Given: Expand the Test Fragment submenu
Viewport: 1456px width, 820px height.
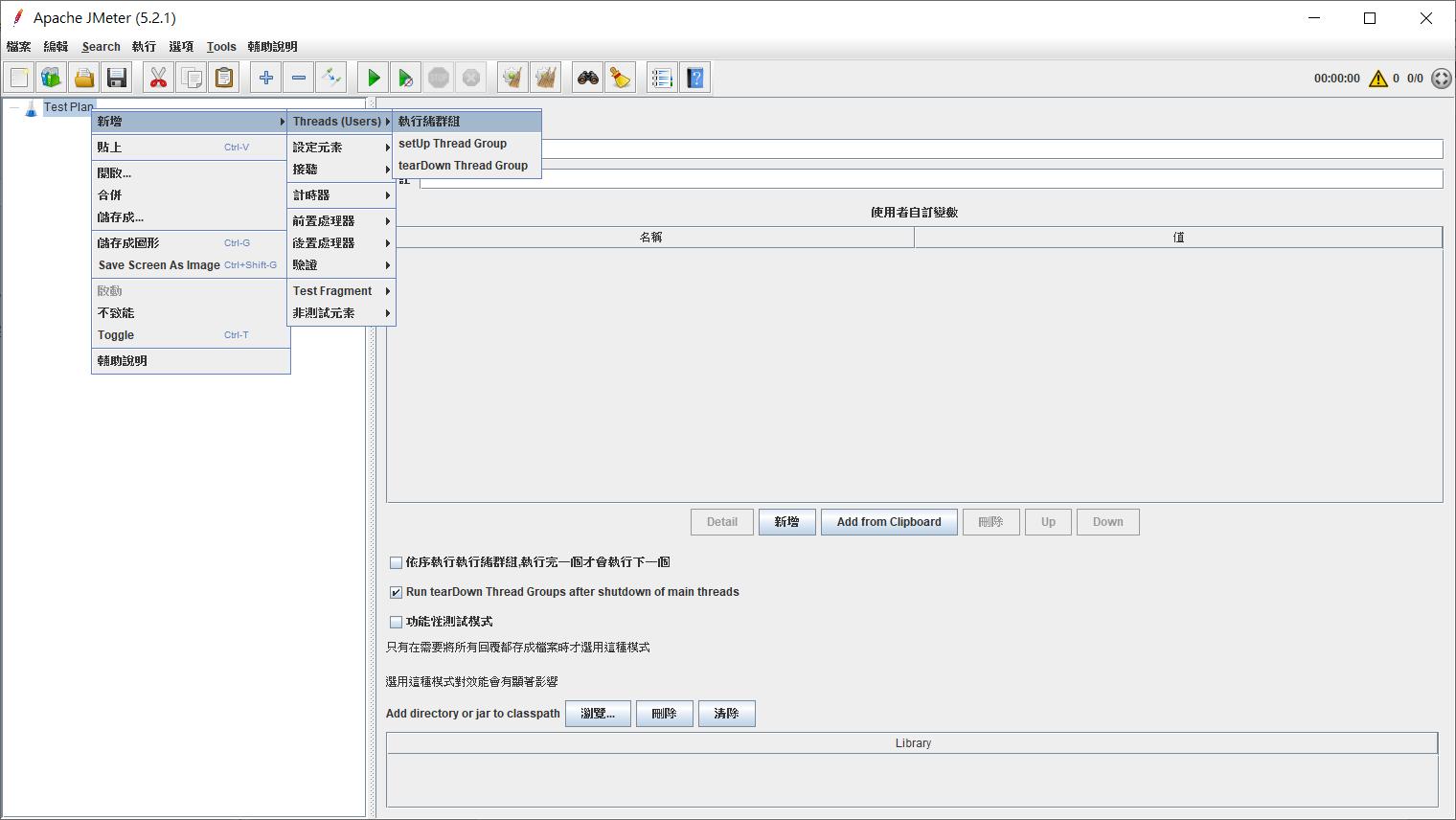Looking at the screenshot, I should pos(341,291).
